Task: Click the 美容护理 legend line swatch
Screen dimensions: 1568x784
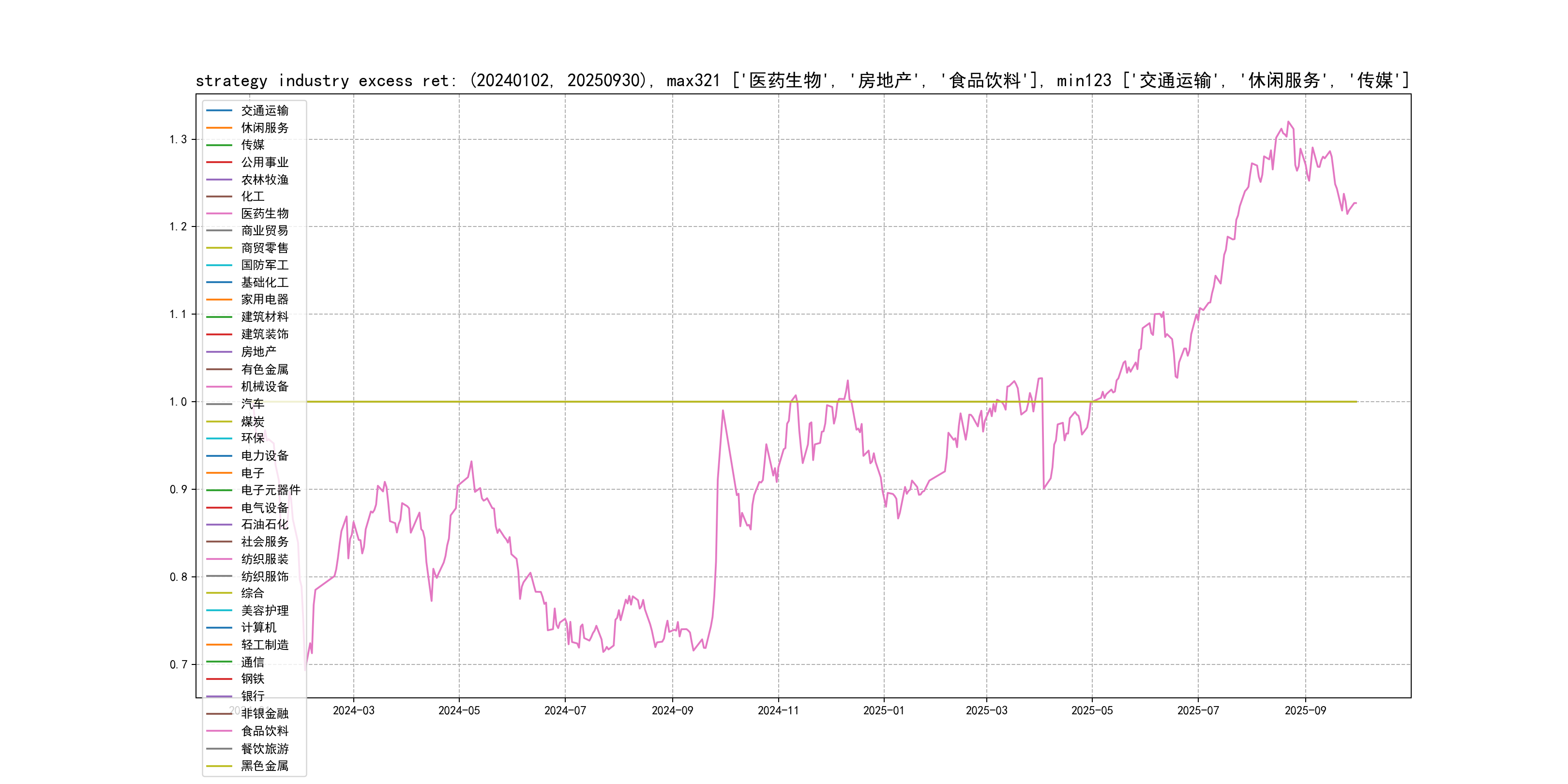Action: [x=219, y=611]
